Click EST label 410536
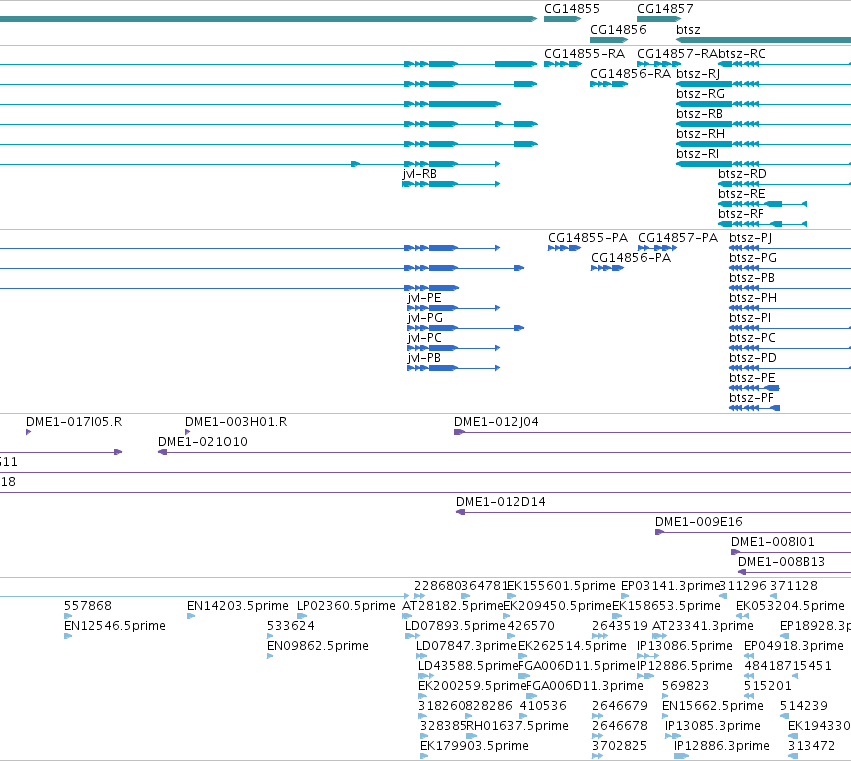This screenshot has height=761, width=851. 543,706
